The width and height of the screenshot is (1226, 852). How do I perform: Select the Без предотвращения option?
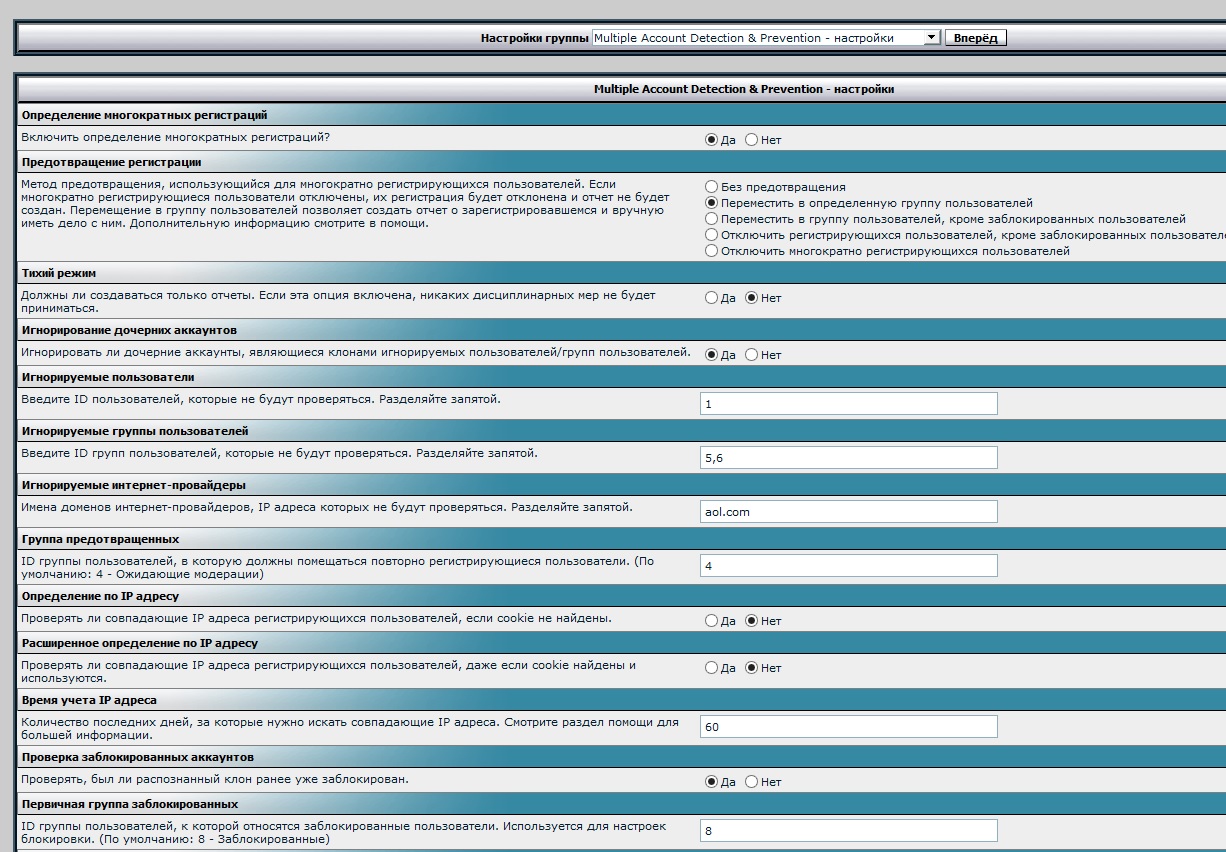click(x=712, y=187)
